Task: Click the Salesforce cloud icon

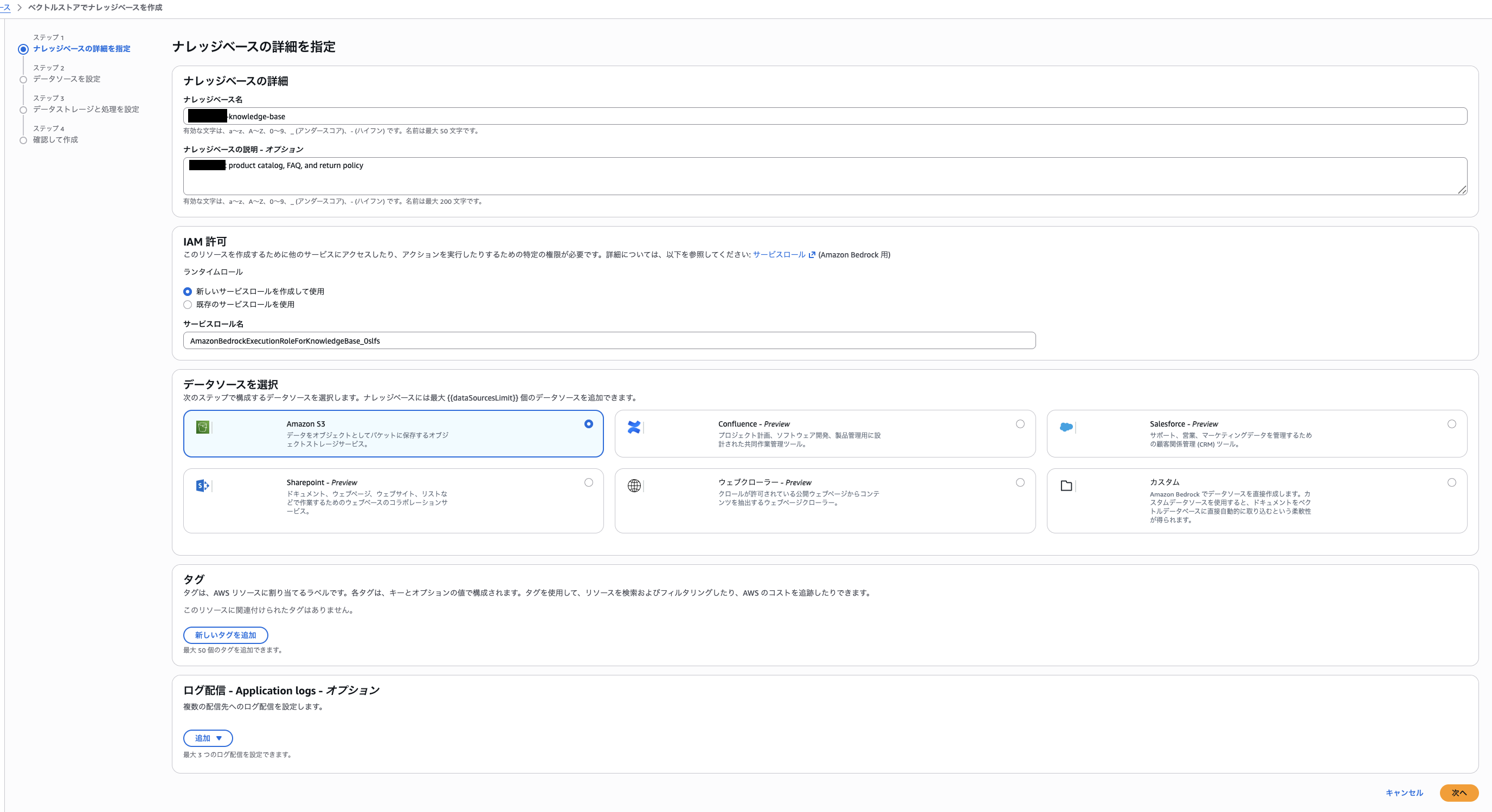Action: click(1067, 428)
